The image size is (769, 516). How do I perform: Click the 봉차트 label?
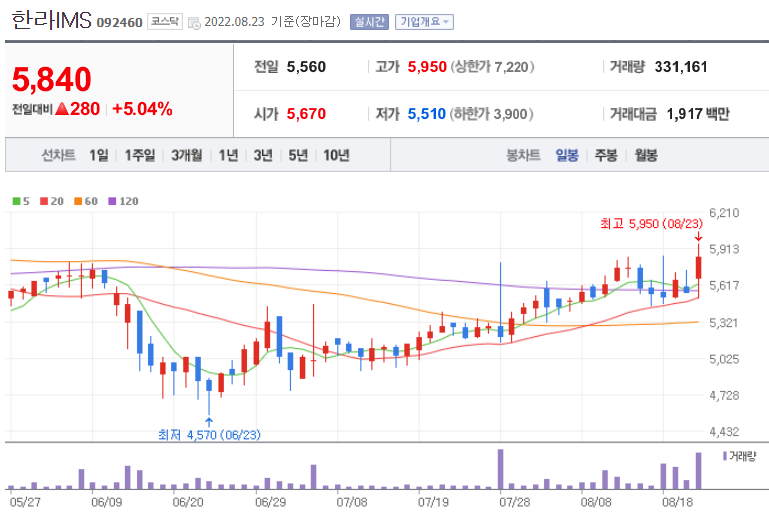[523, 155]
